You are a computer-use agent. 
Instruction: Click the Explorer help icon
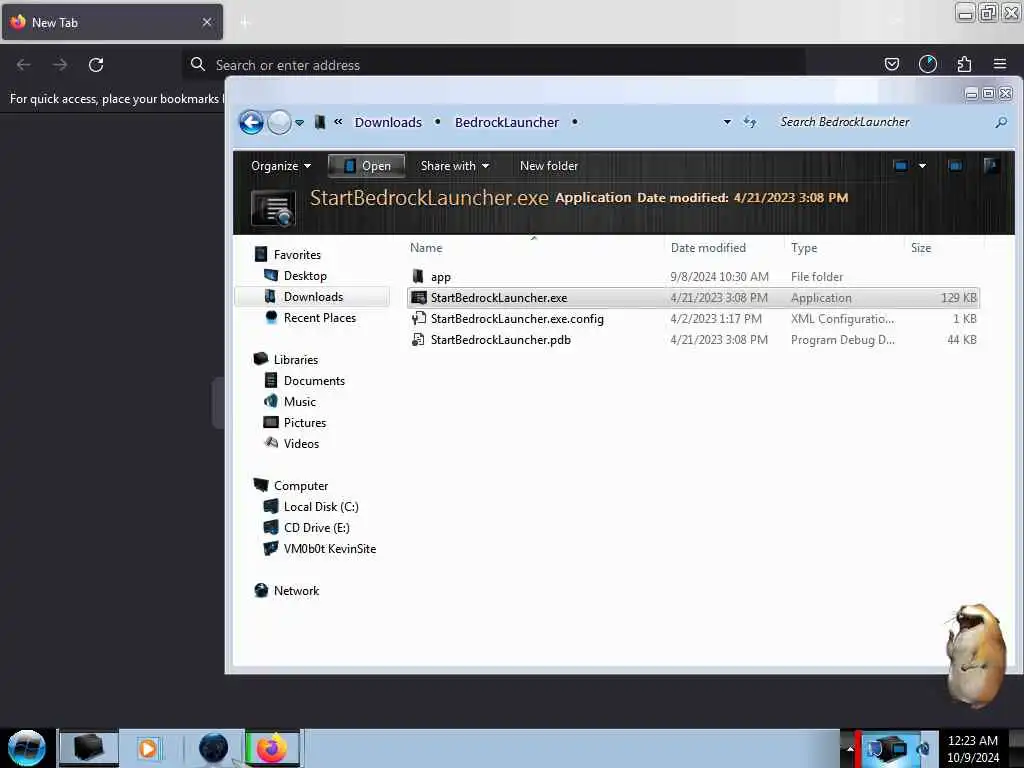pyautogui.click(x=991, y=165)
